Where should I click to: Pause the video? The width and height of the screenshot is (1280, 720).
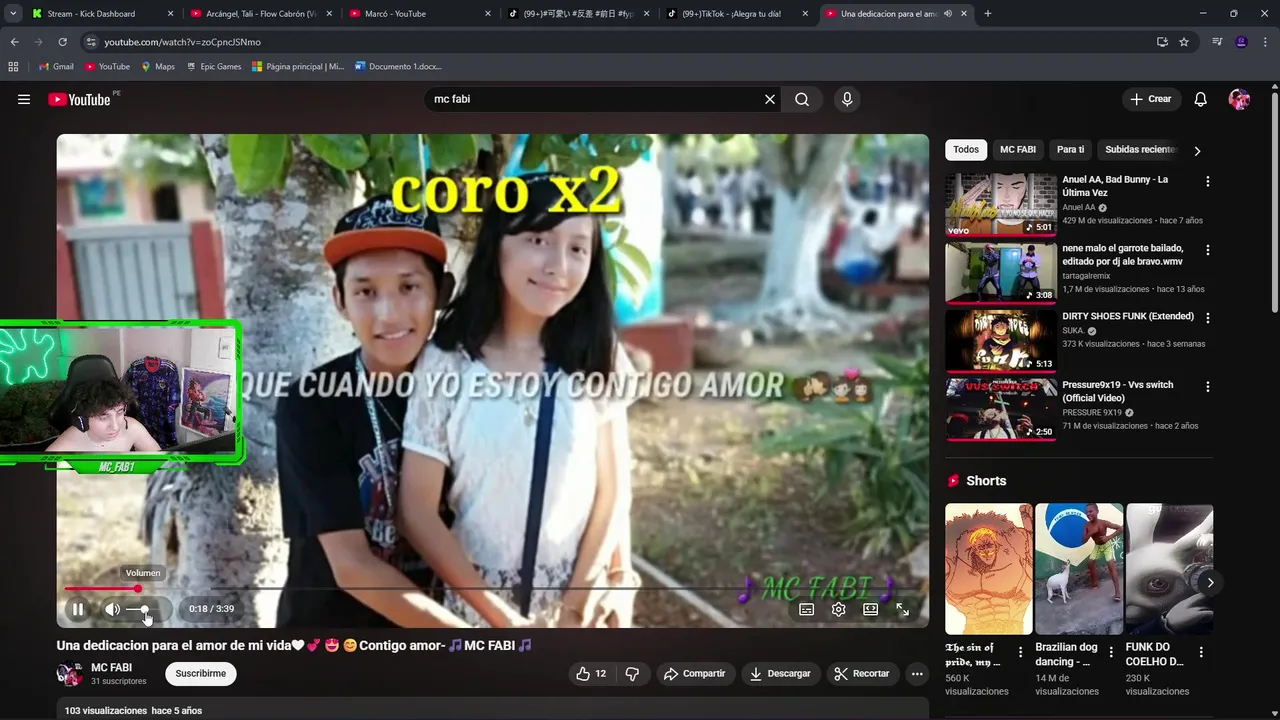click(x=78, y=609)
